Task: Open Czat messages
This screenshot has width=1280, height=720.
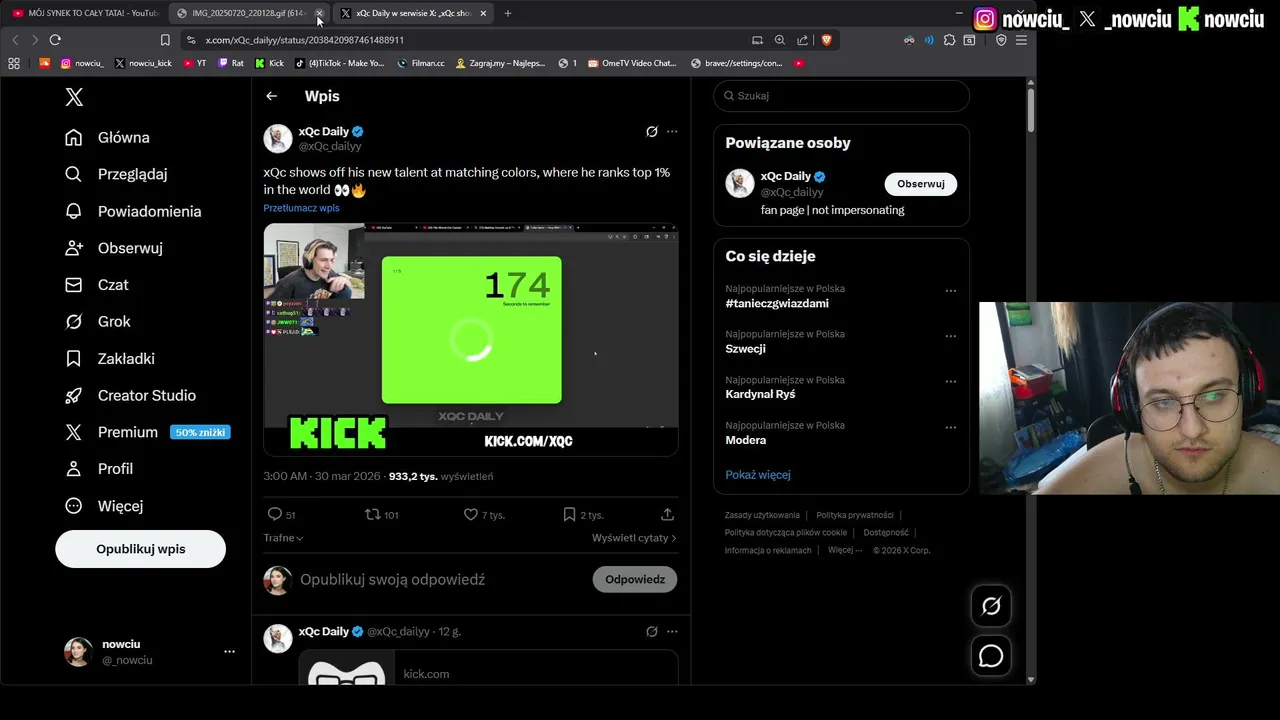Action: pos(96,285)
